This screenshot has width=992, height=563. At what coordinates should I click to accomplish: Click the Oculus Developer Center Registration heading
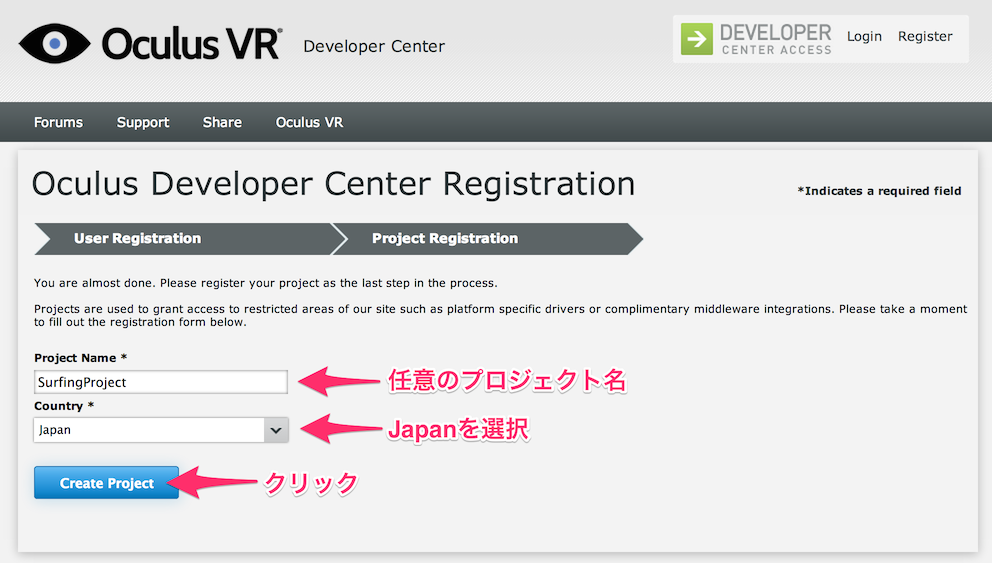tap(333, 184)
